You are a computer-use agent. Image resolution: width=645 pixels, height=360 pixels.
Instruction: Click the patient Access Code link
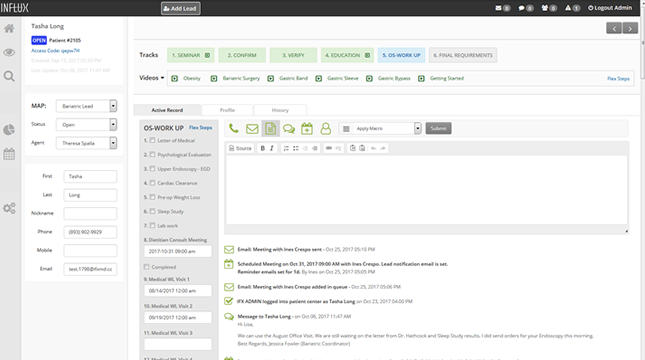tap(56, 51)
